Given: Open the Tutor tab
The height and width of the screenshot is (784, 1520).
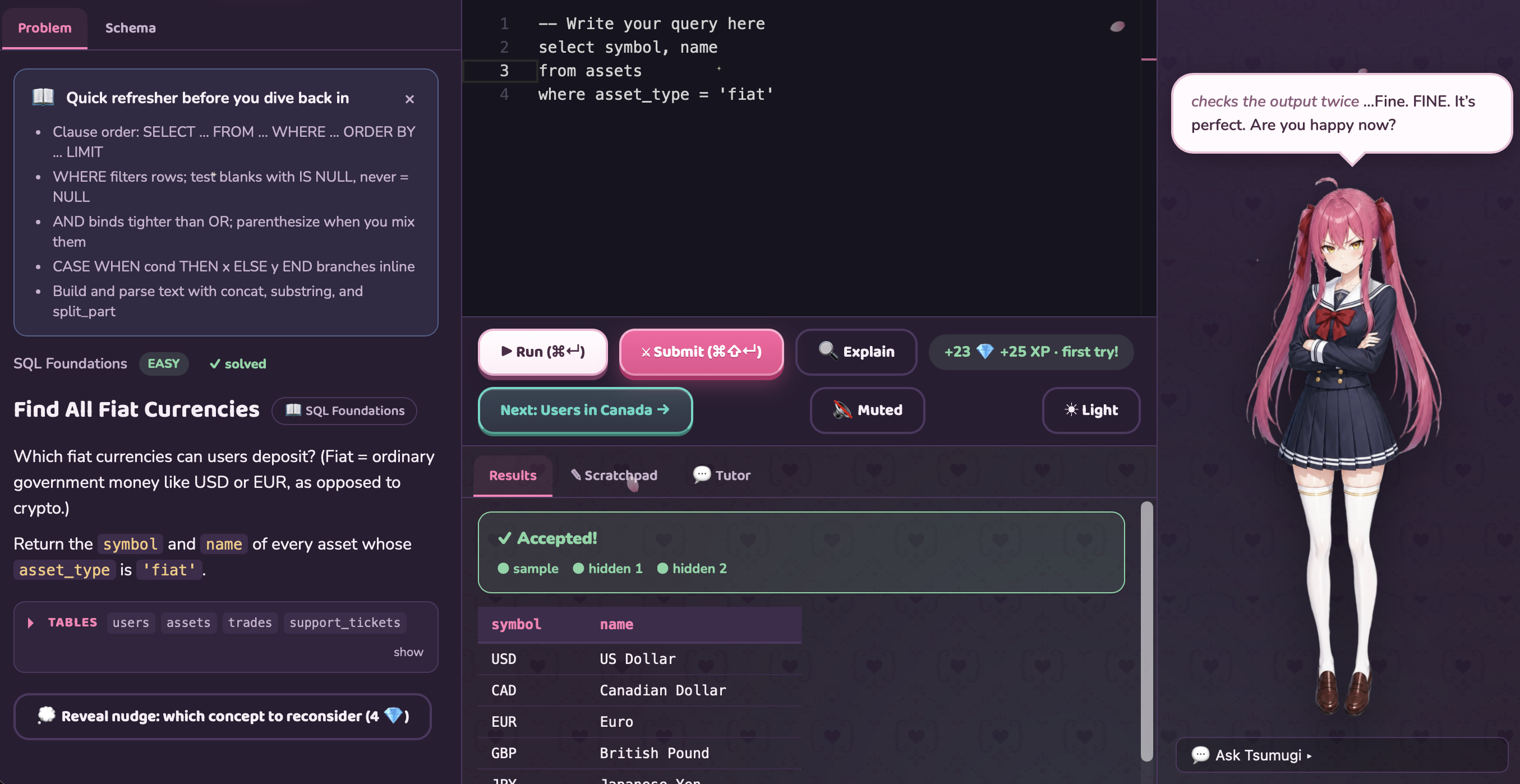Looking at the screenshot, I should (722, 476).
